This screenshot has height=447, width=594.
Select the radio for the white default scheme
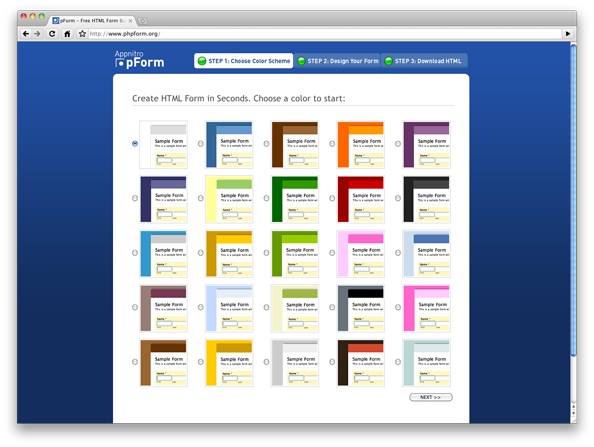[135, 144]
